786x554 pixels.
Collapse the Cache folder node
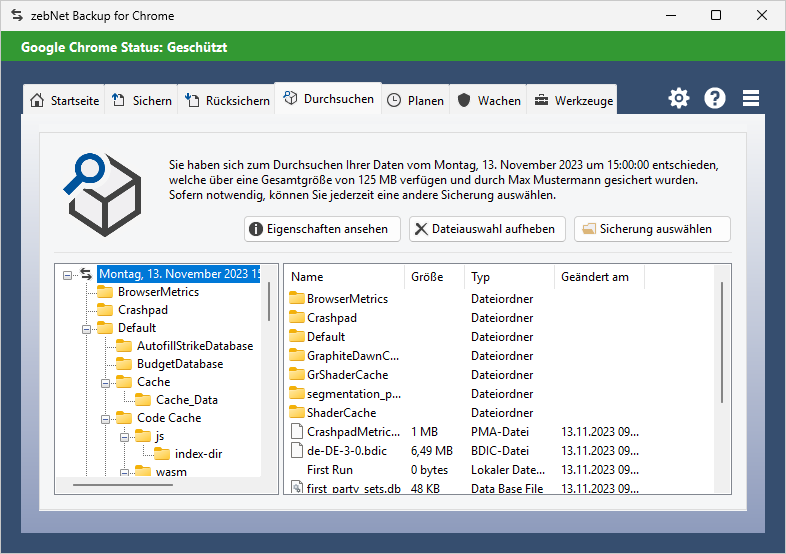tap(105, 383)
